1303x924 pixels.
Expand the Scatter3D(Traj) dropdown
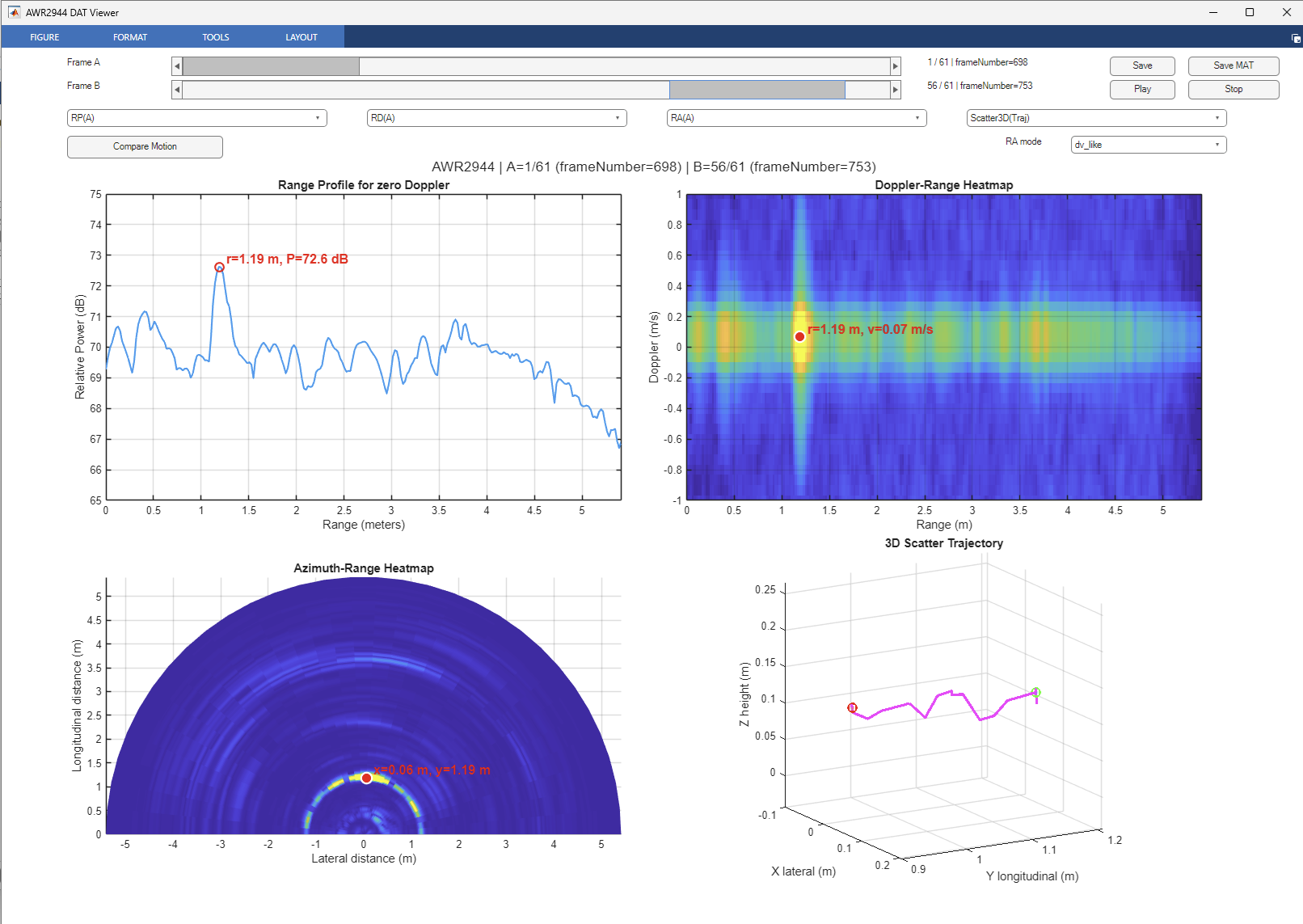(1097, 118)
